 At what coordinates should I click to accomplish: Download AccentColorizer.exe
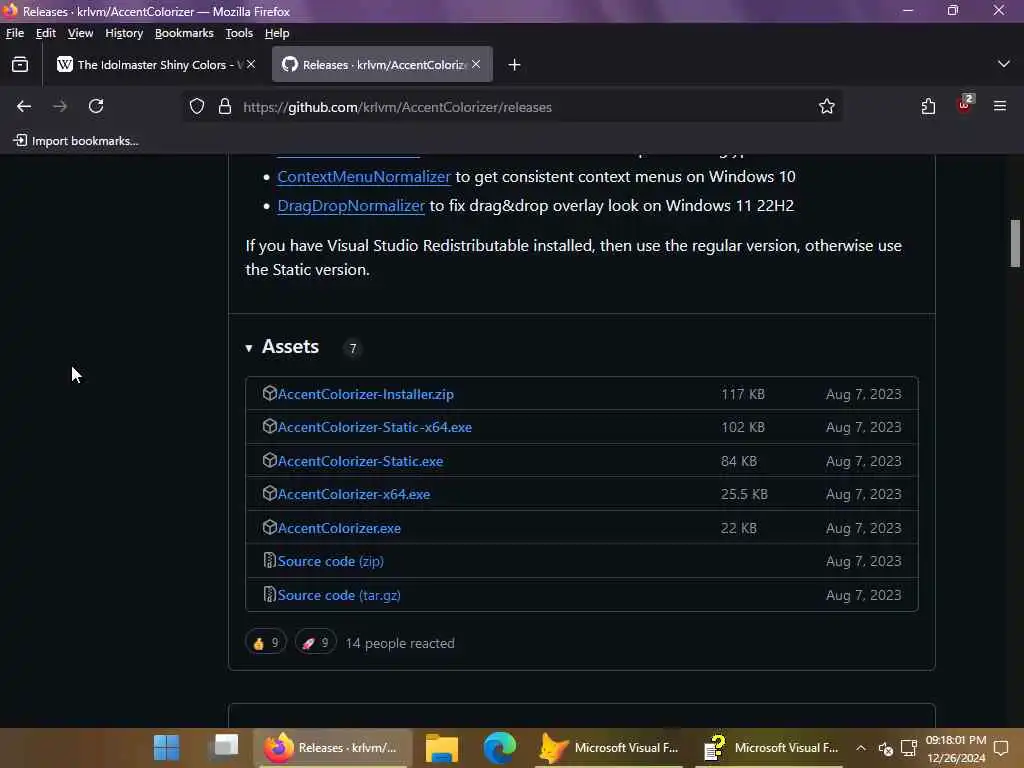pyautogui.click(x=340, y=528)
